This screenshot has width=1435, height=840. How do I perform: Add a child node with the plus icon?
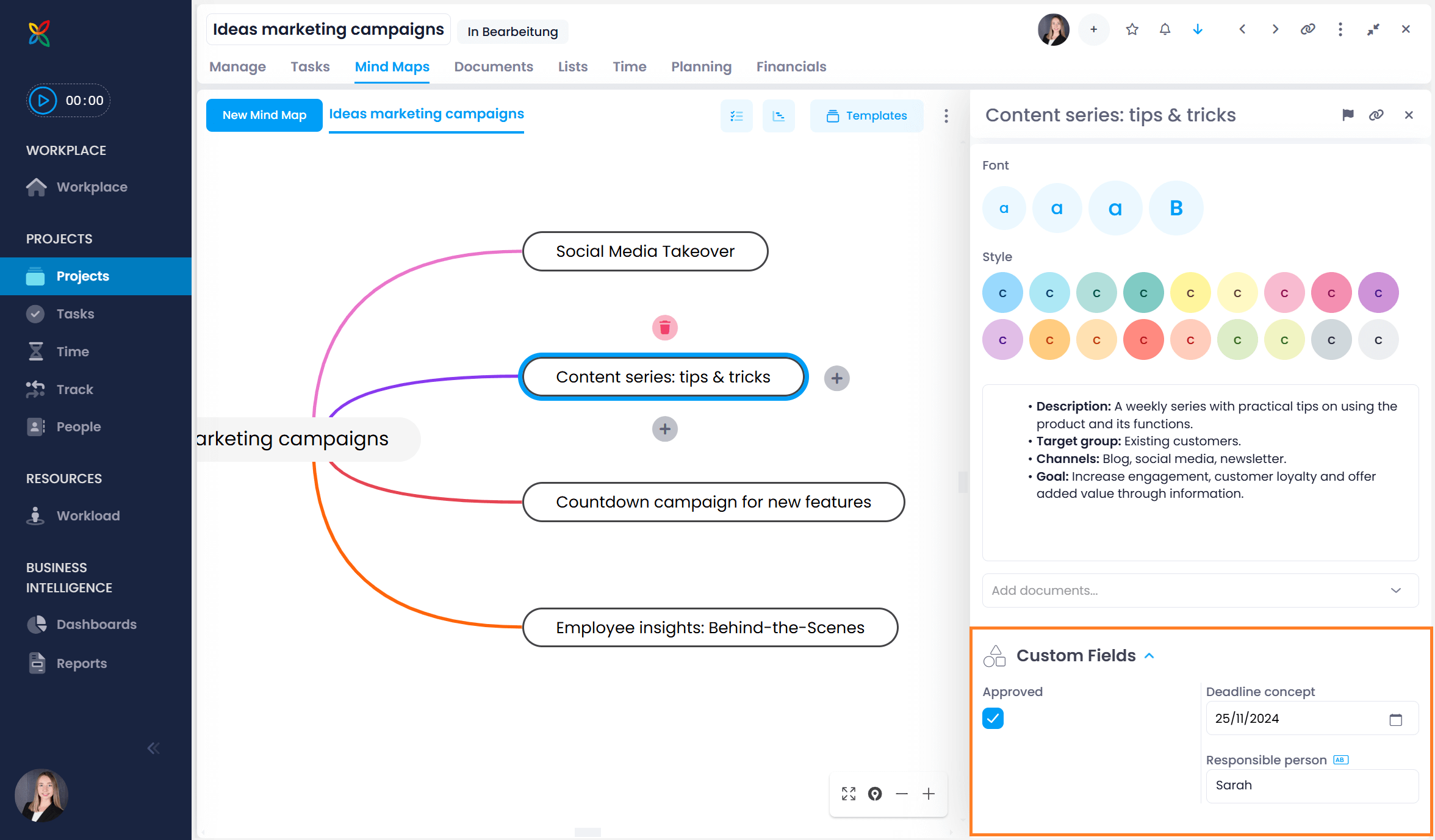pos(836,378)
